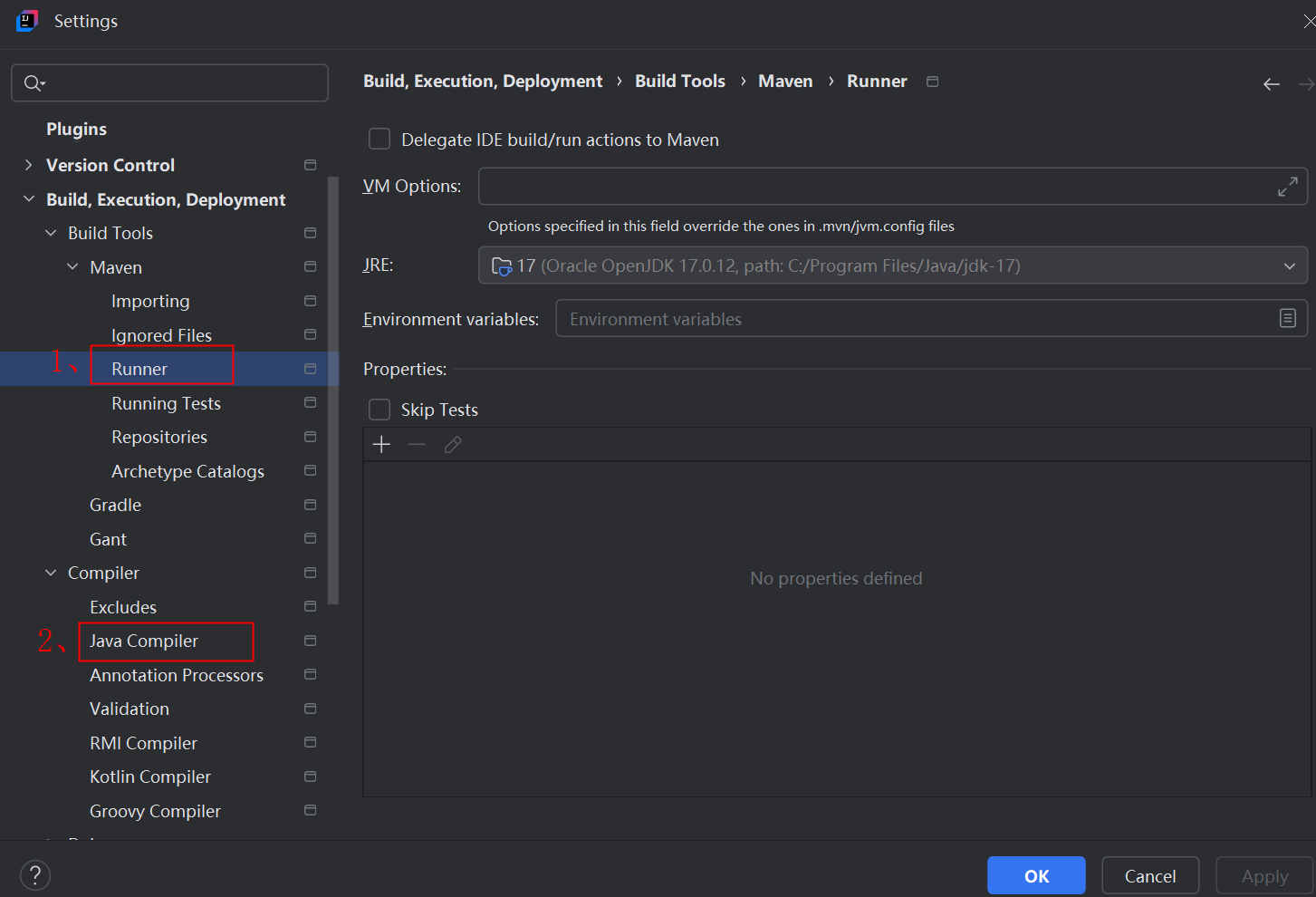Select Validation in the settings tree
Screen dimensions: 1316x897
tap(130, 709)
